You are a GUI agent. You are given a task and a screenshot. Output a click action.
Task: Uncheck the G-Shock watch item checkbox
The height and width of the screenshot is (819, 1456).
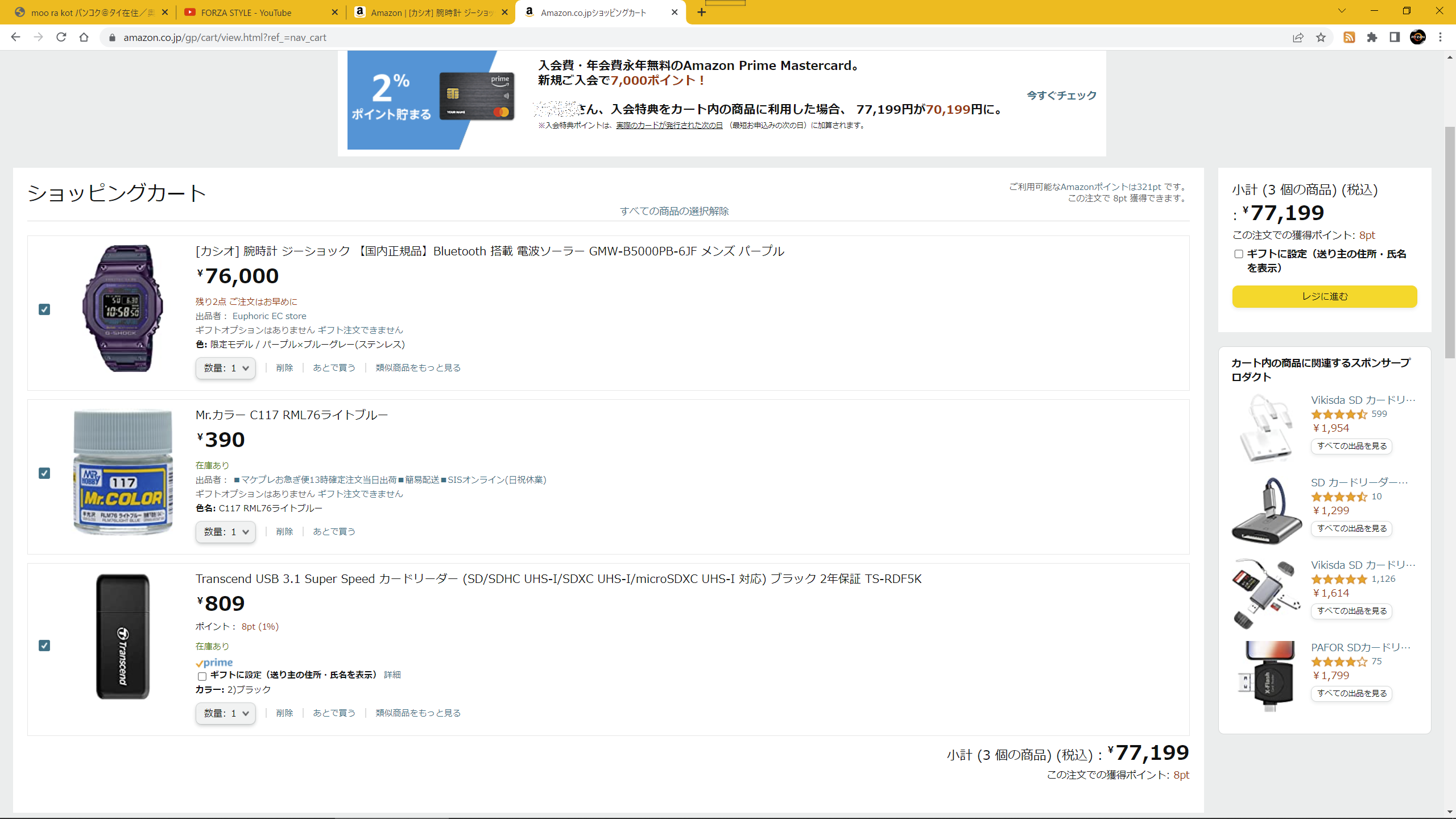pos(44,309)
